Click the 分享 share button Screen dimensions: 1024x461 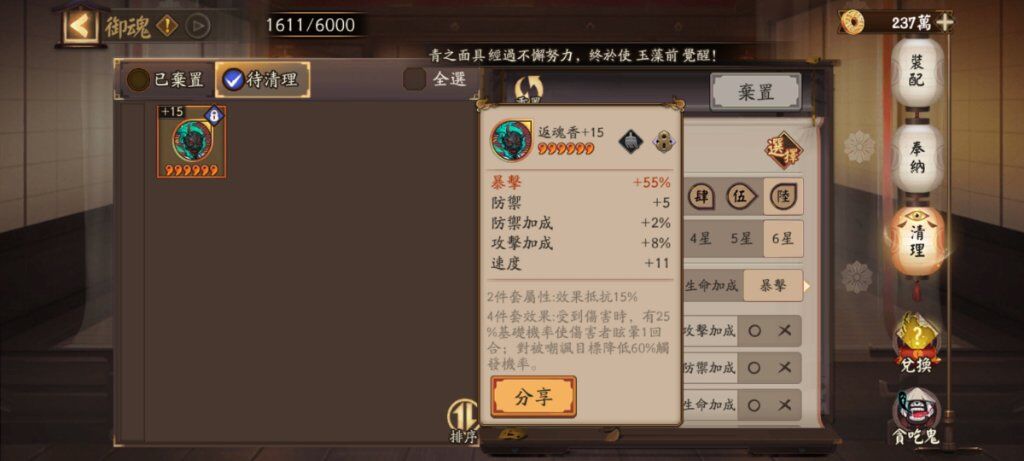point(534,396)
